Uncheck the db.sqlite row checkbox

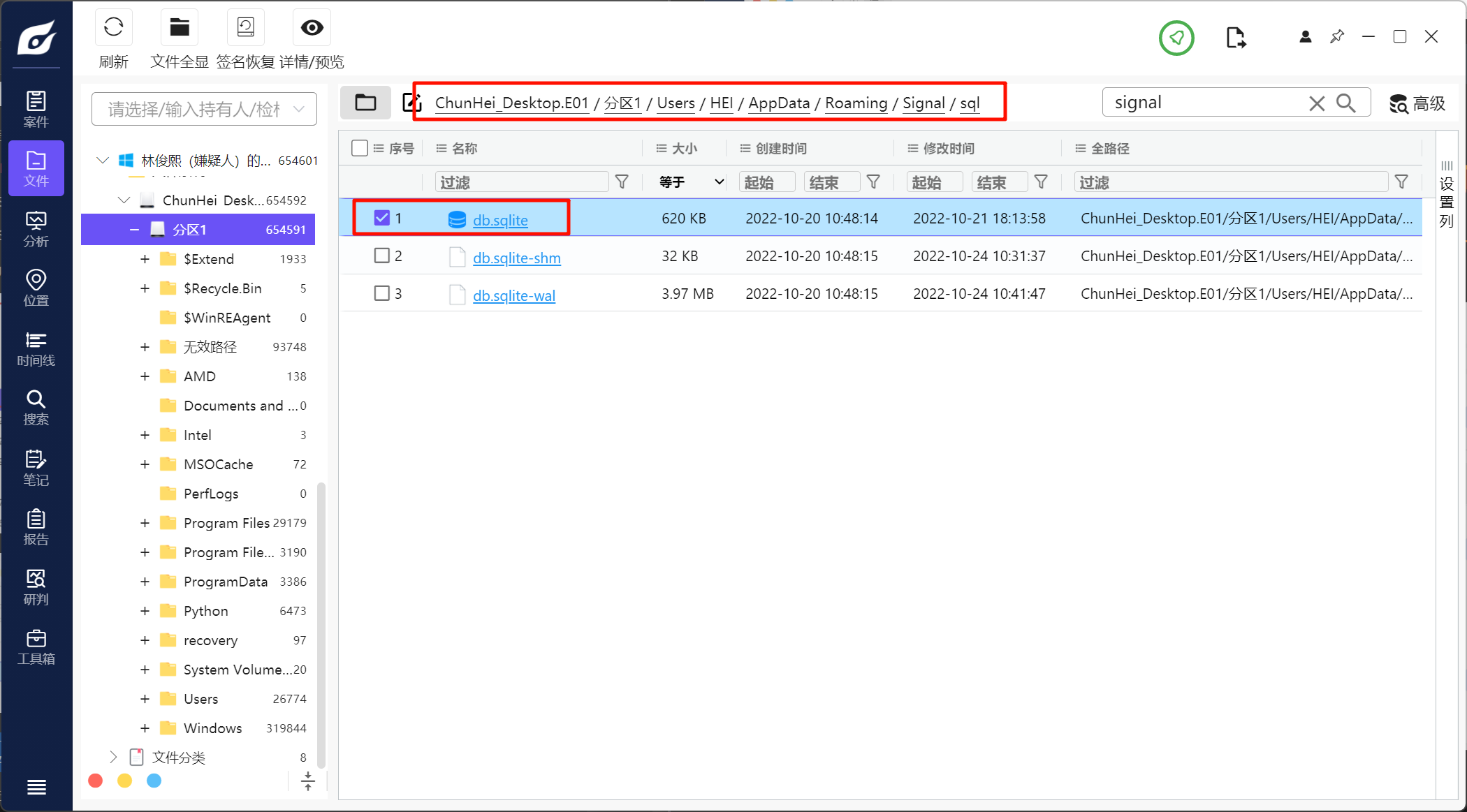pyautogui.click(x=381, y=218)
